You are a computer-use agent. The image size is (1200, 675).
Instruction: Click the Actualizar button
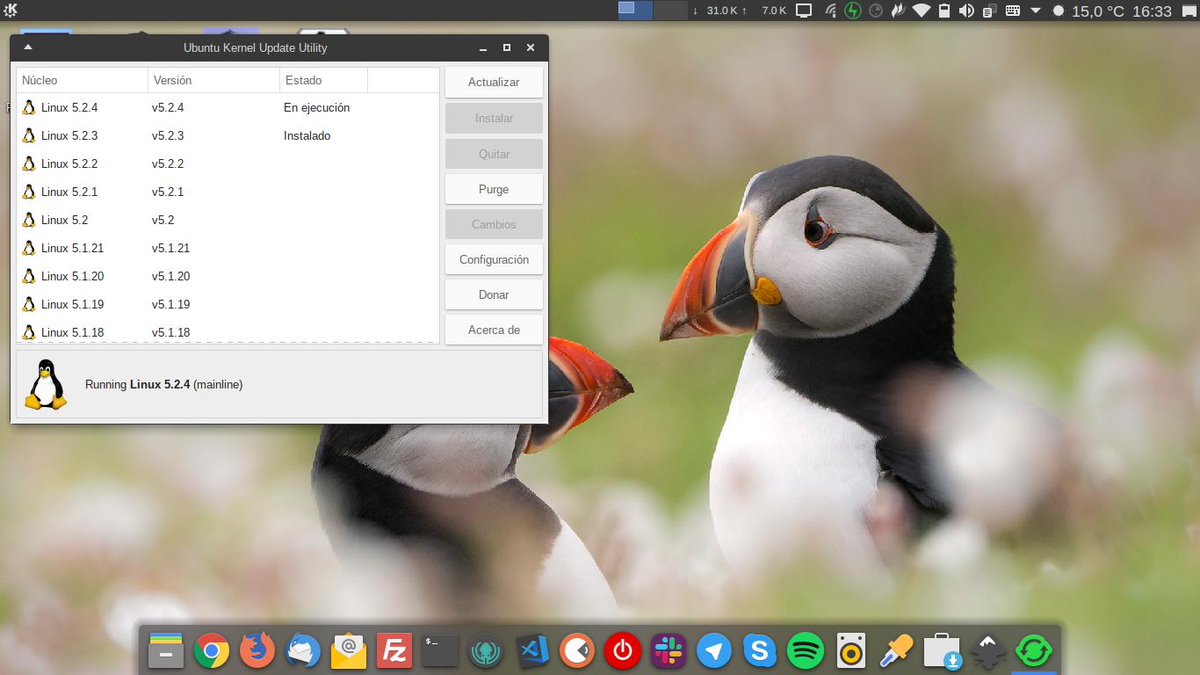(x=494, y=82)
